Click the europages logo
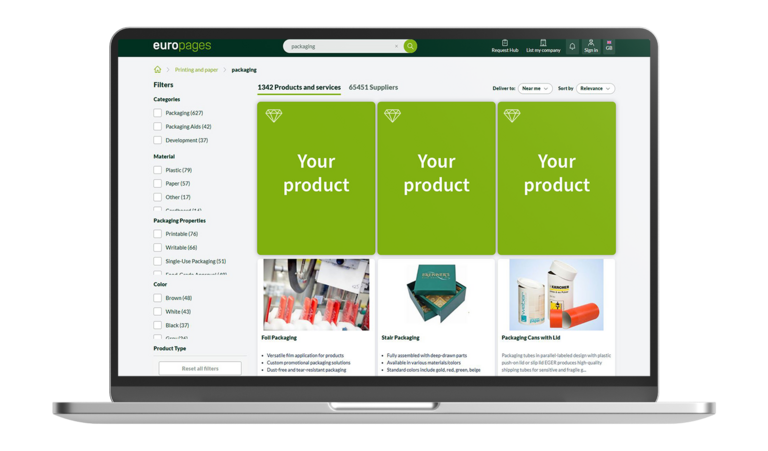This screenshot has width=768, height=451. [182, 46]
